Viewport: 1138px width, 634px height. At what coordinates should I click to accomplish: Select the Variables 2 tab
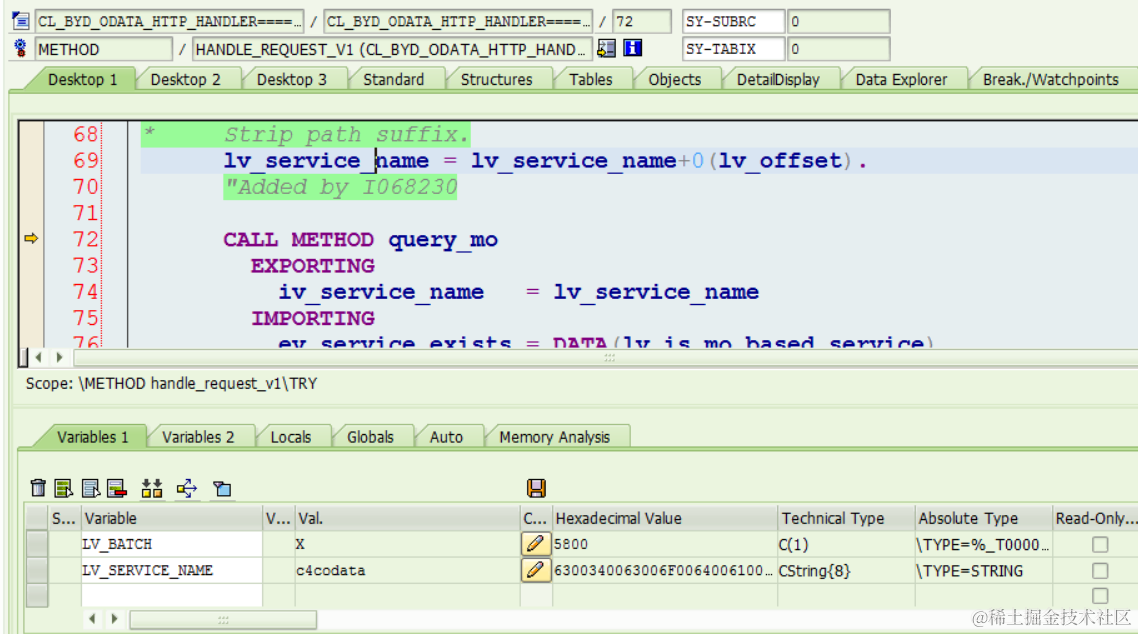pos(198,437)
